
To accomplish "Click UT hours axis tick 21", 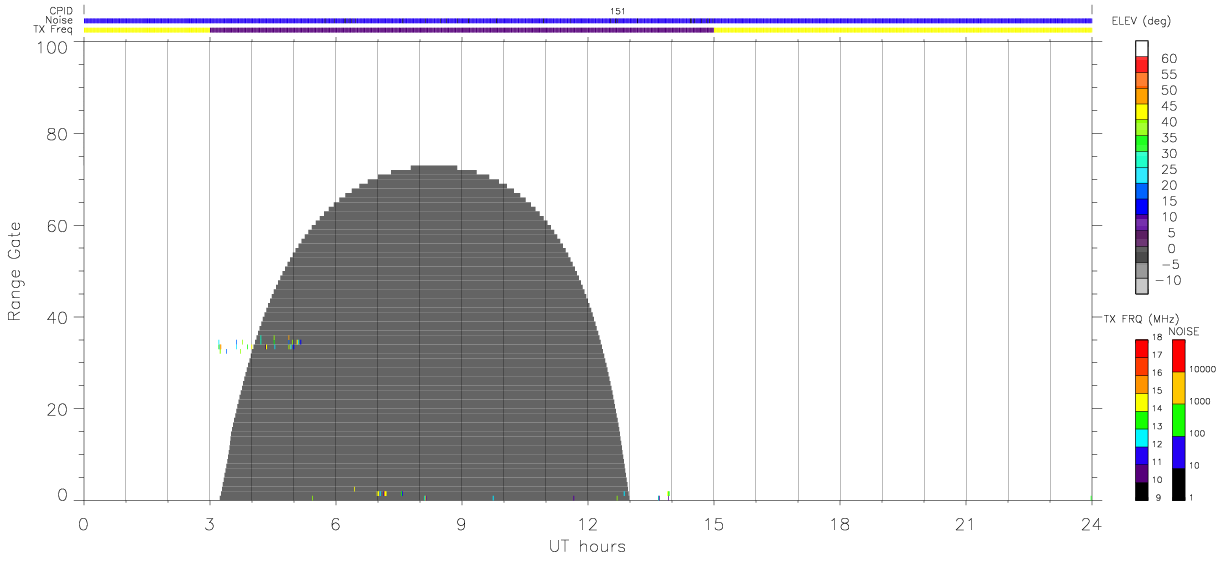I will point(966,522).
